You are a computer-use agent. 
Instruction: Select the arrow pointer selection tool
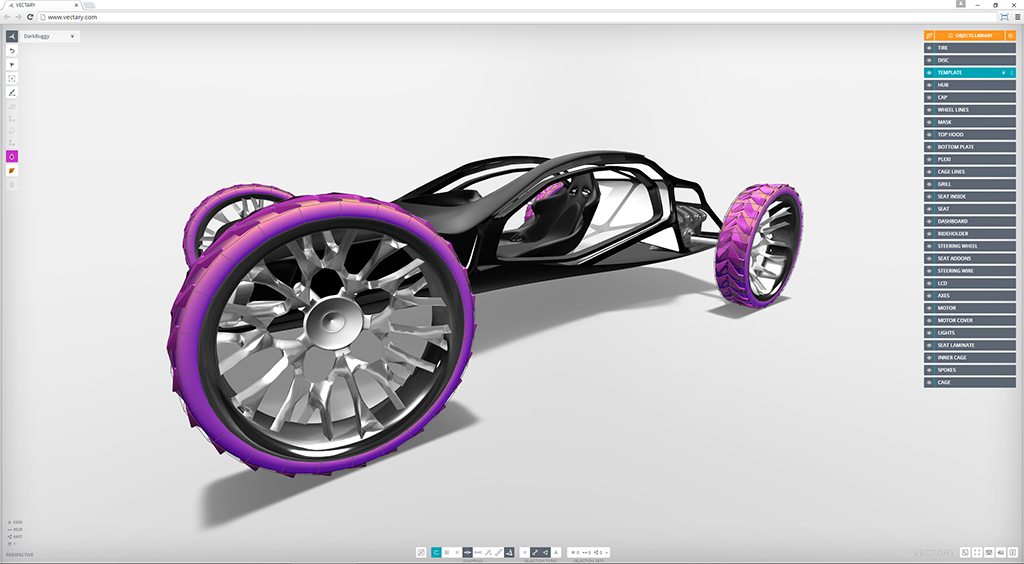pyautogui.click(x=12, y=64)
